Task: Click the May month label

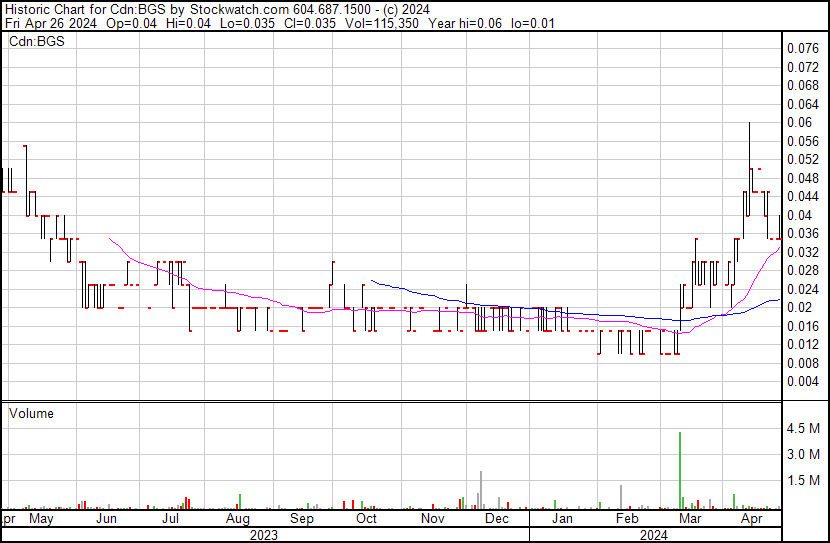Action: (x=41, y=519)
